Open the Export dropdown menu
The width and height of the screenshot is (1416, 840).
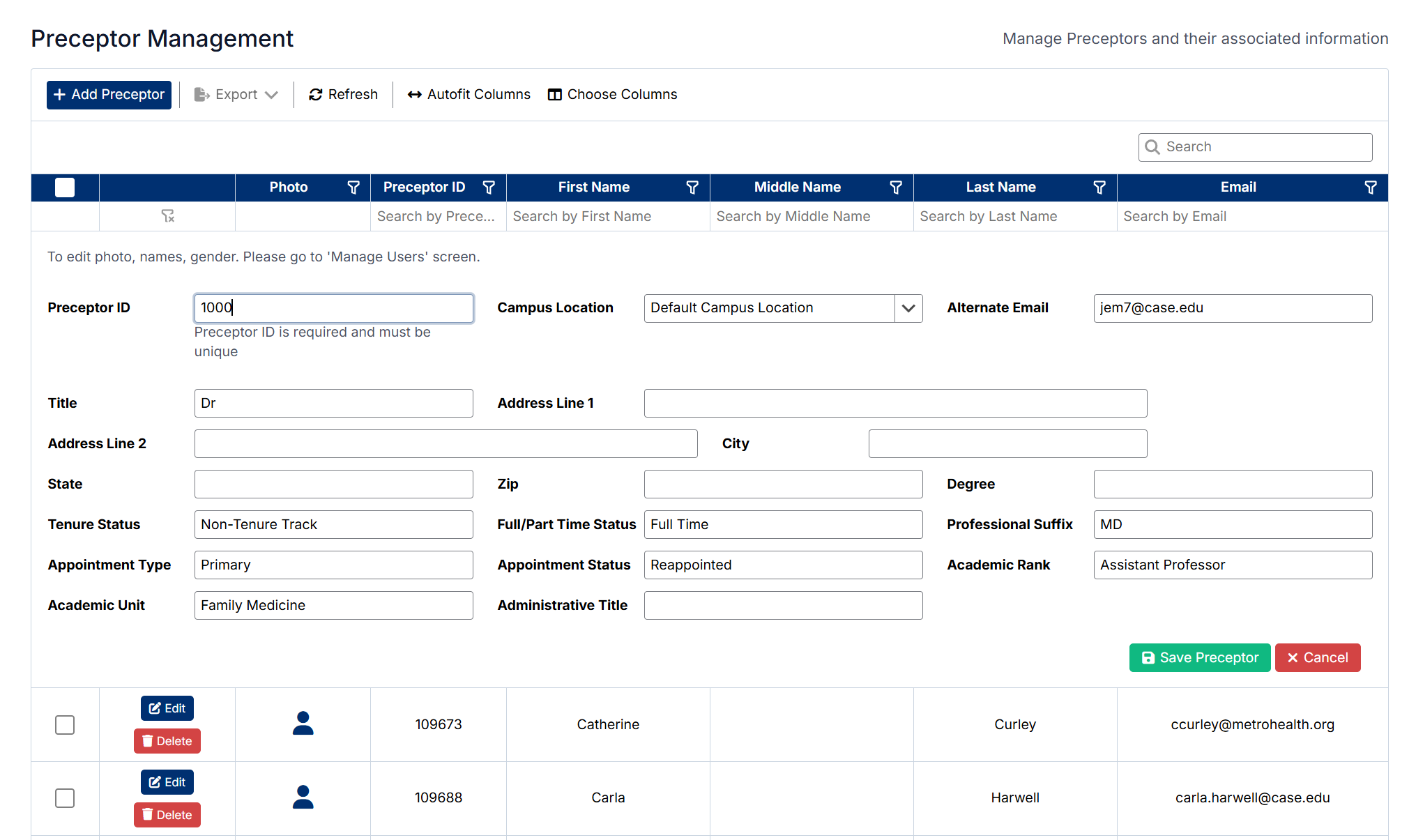tap(236, 95)
